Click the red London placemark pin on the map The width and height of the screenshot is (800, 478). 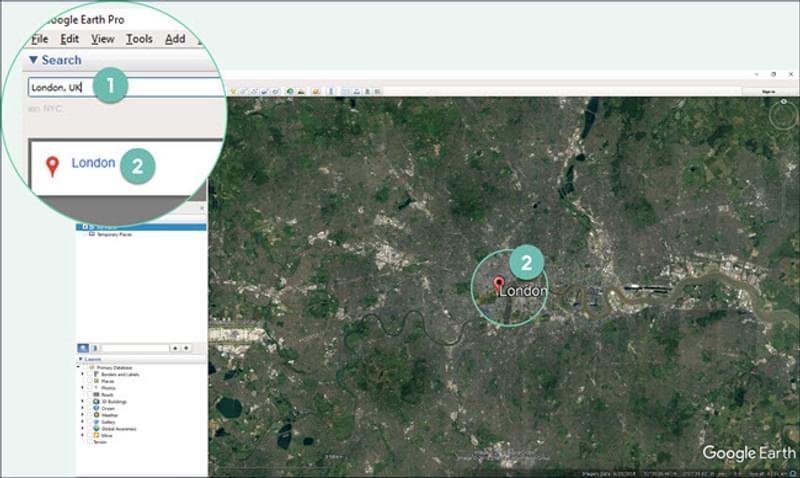pos(498,285)
